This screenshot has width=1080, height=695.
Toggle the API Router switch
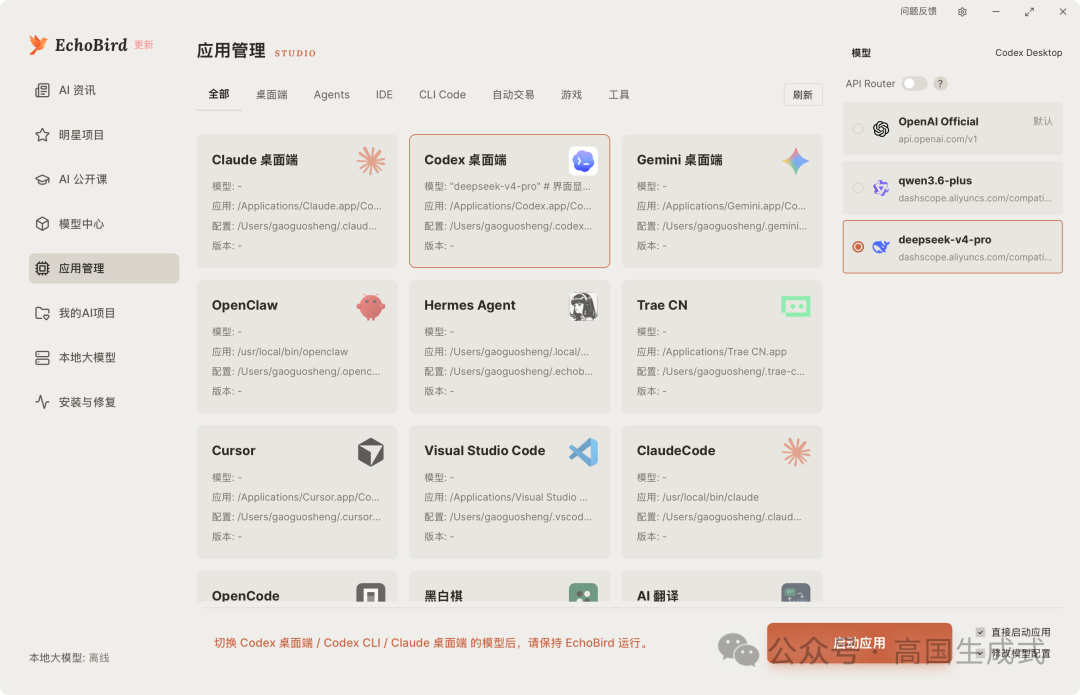pos(915,83)
